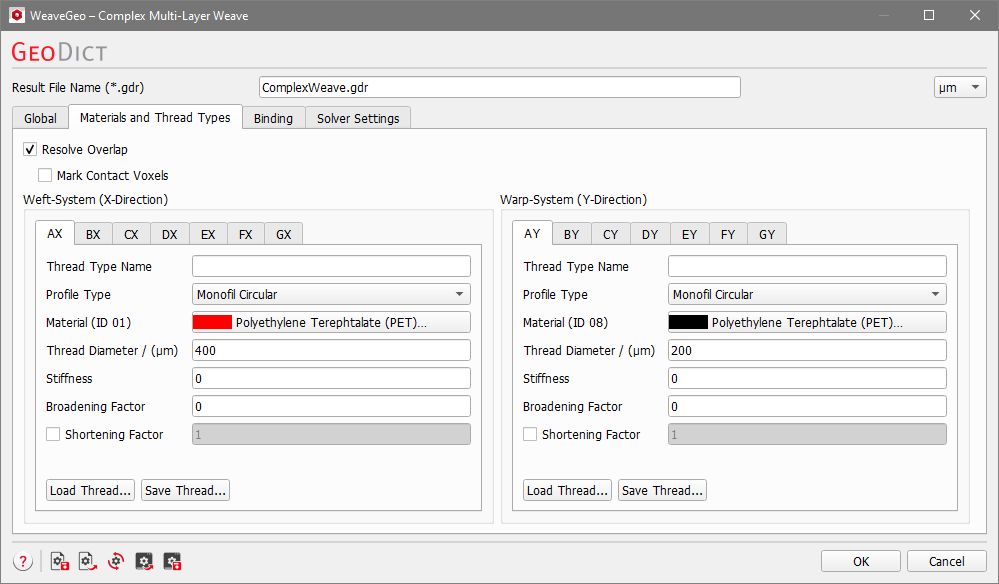Select the CX weft thread tab
Screen dimensions: 999x584
point(131,234)
